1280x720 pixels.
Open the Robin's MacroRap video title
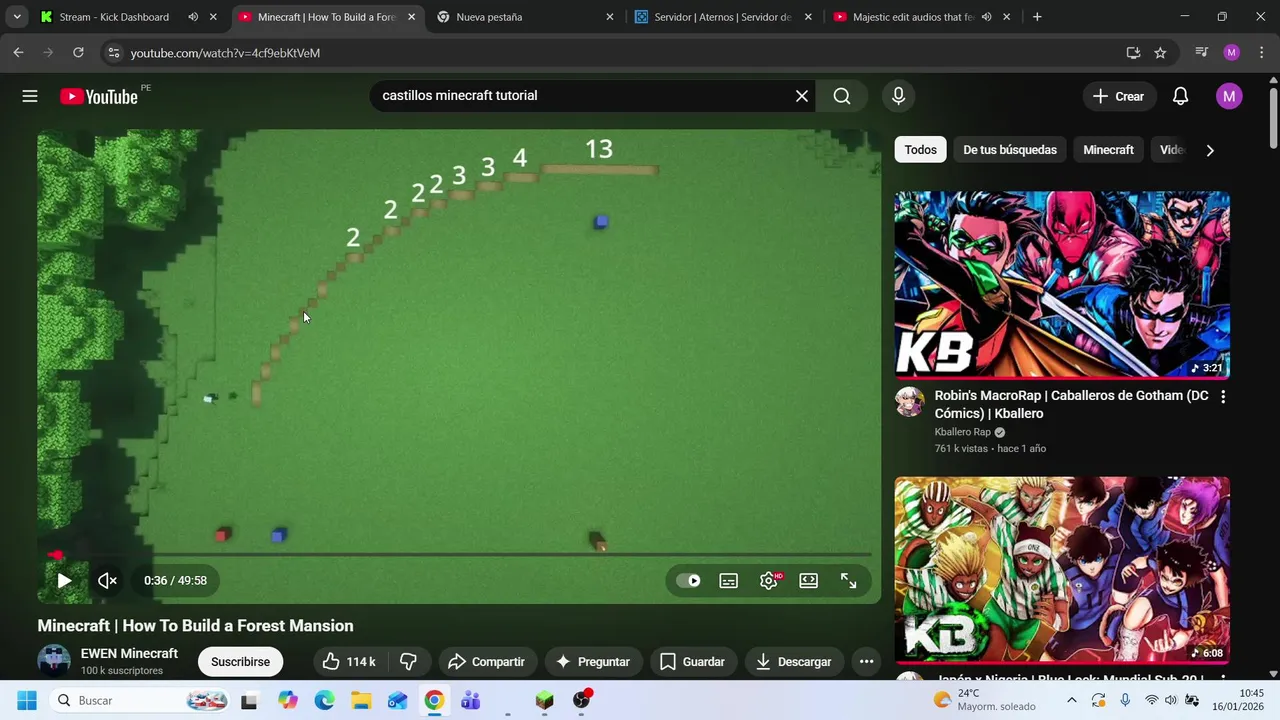coord(1071,404)
